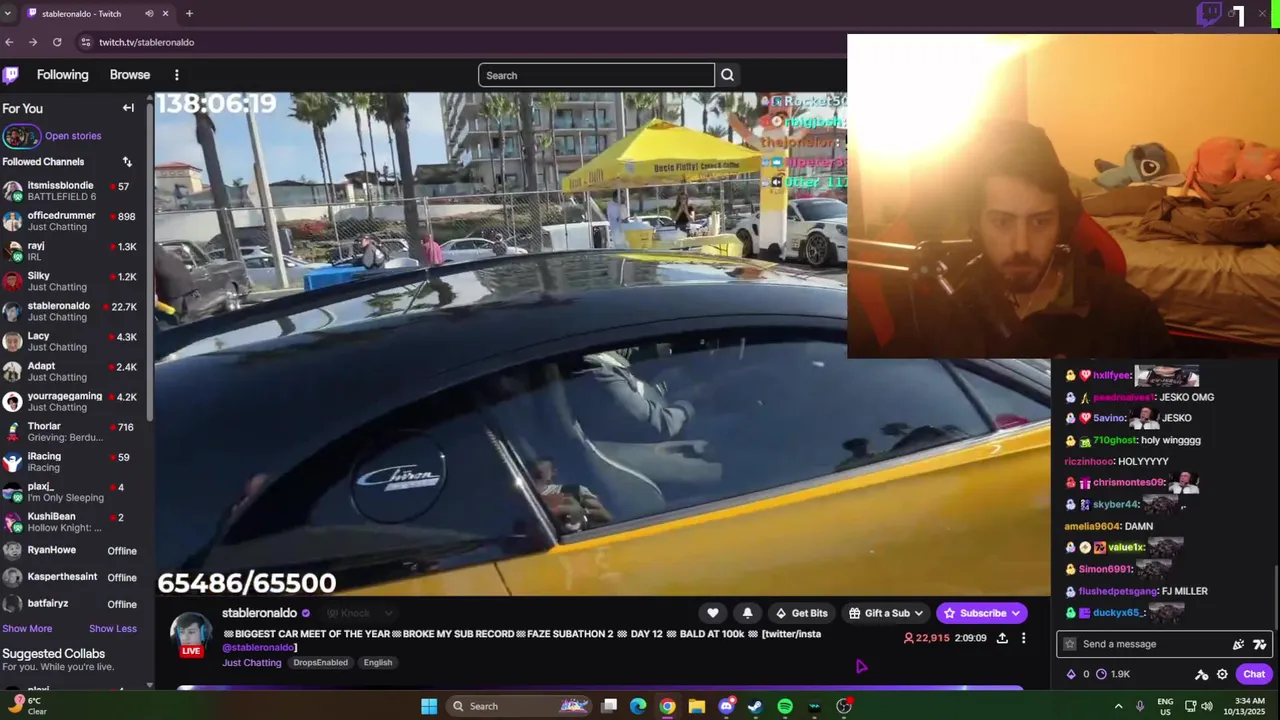This screenshot has height=720, width=1280.
Task: Click Show More under followed channels
Action: point(27,629)
